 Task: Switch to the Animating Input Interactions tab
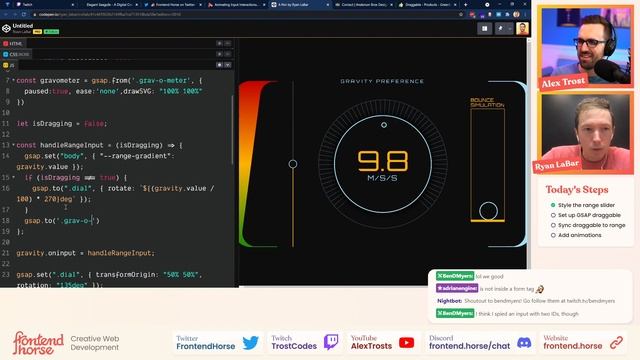tap(236, 4)
